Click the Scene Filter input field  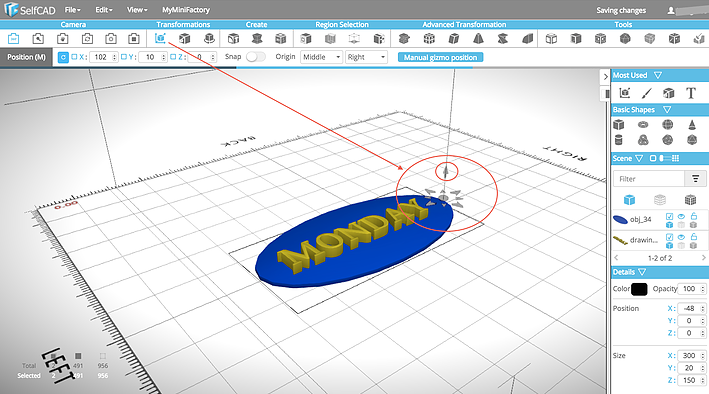click(649, 179)
